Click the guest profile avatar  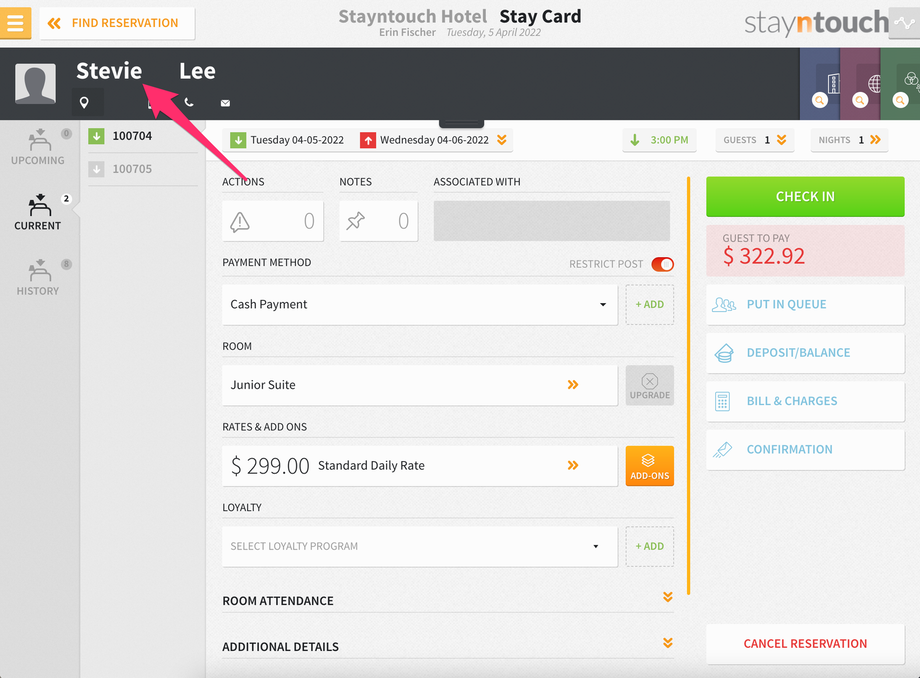(x=35, y=84)
